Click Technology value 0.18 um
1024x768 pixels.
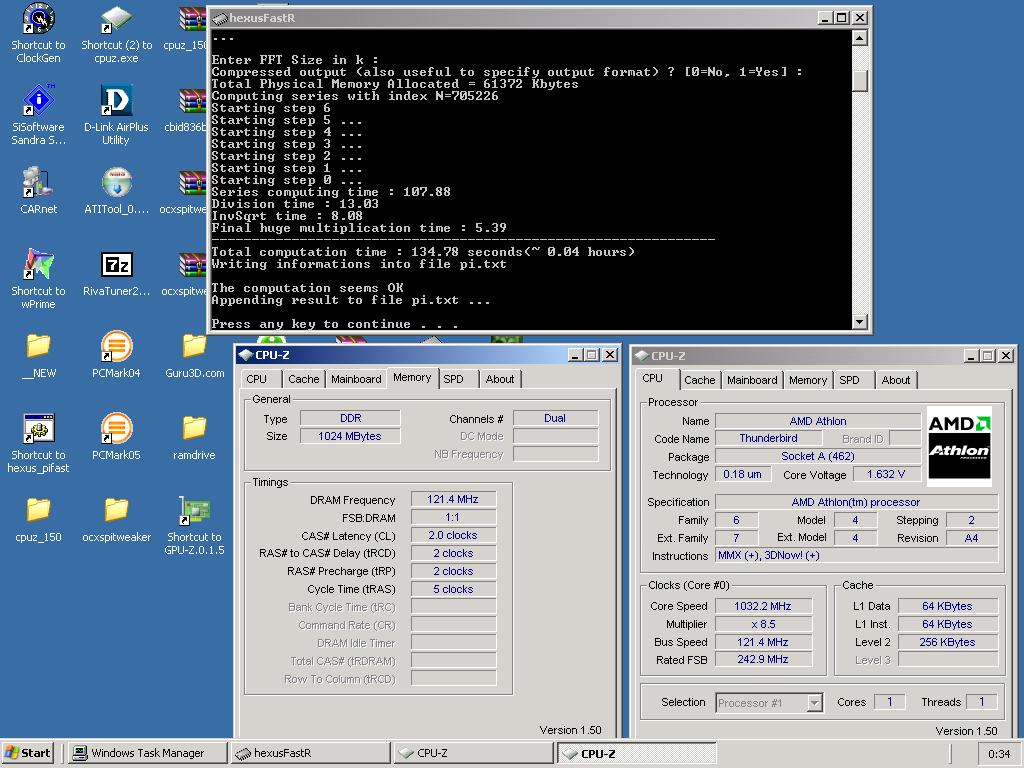pyautogui.click(x=743, y=475)
